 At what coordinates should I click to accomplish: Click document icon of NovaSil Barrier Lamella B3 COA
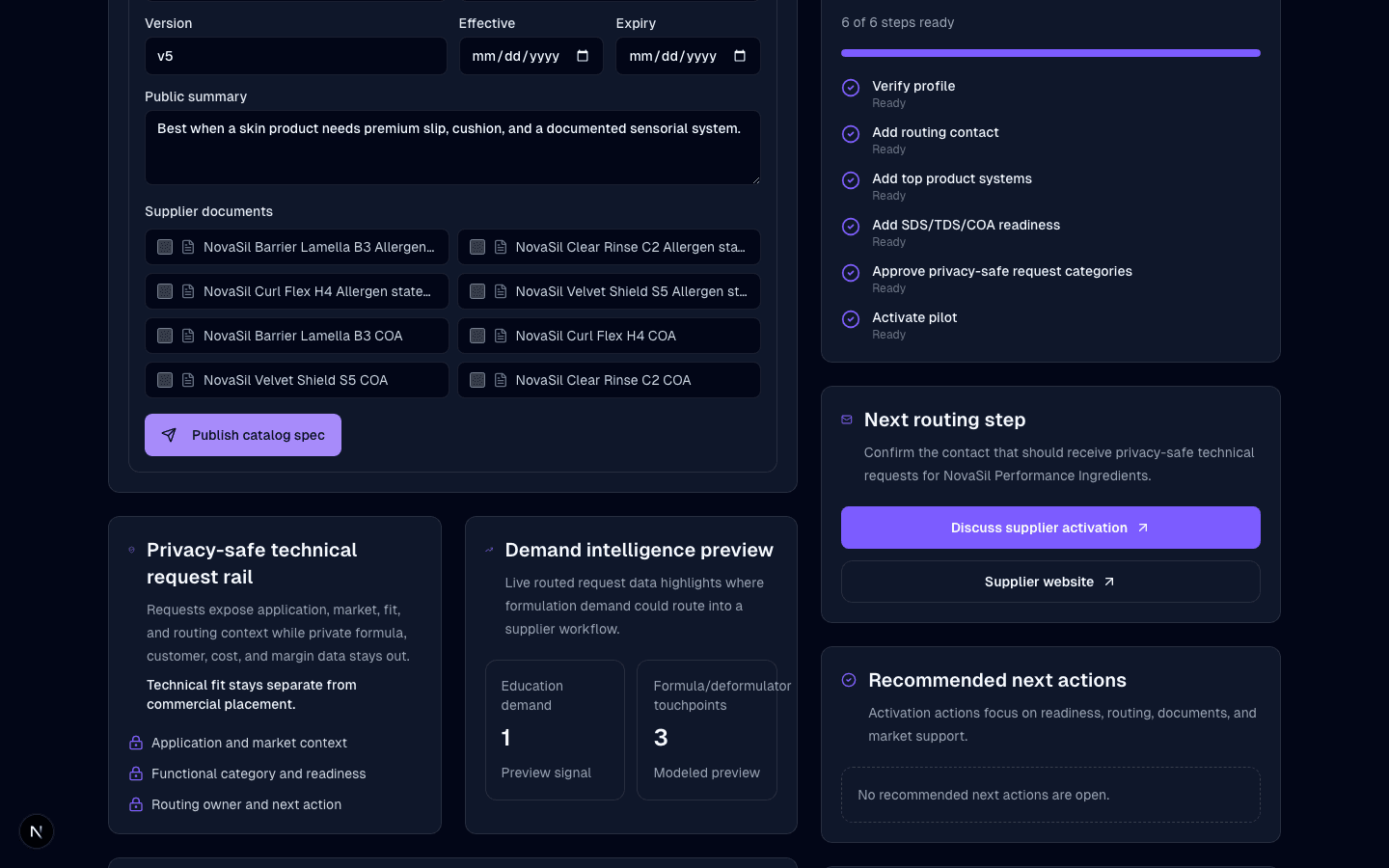coord(188,336)
